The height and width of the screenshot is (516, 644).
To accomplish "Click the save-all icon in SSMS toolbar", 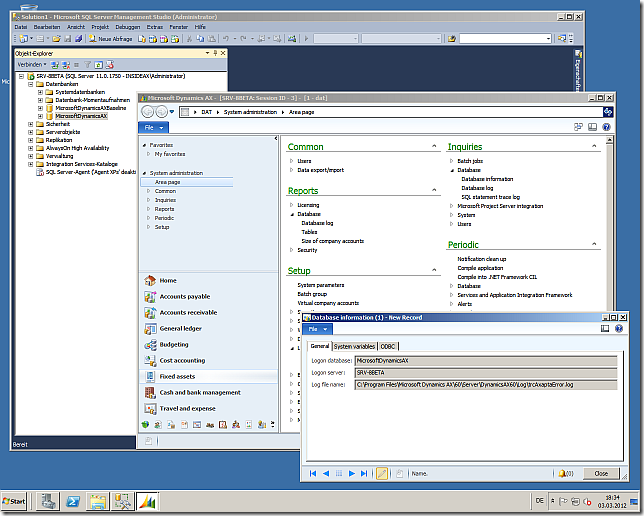I will pos(78,39).
